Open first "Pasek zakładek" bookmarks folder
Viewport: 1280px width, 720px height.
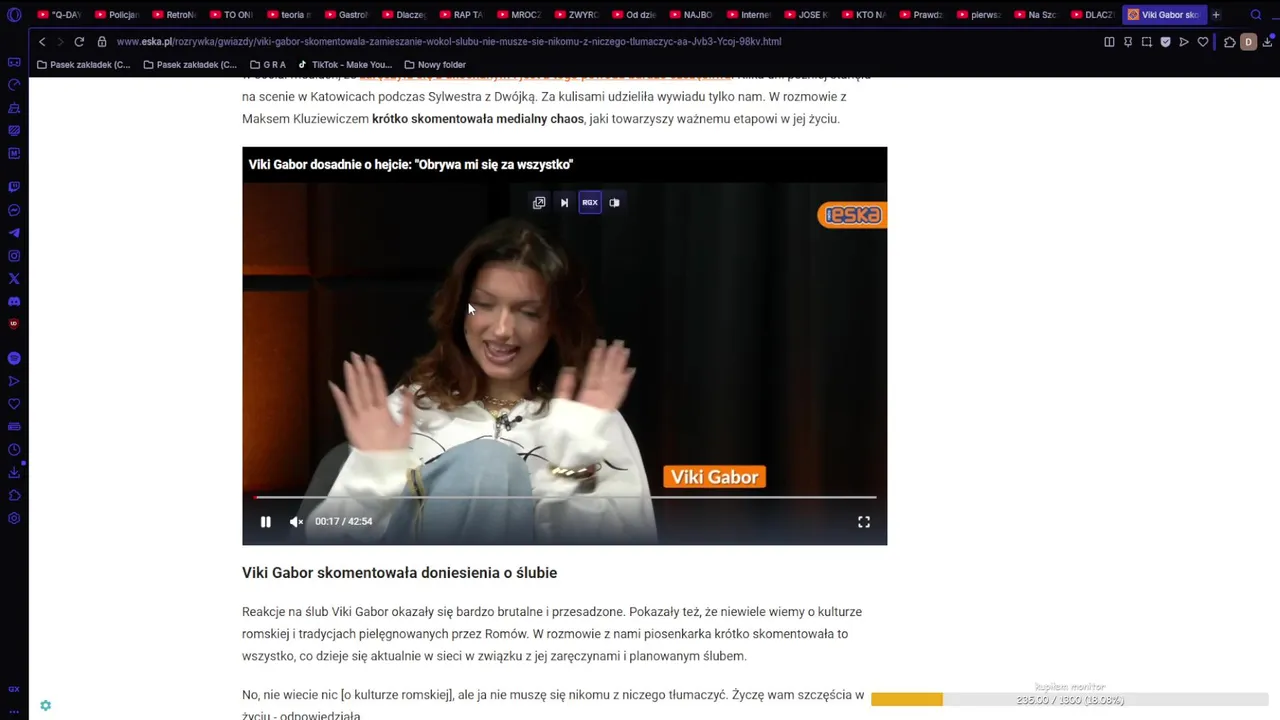coord(83,65)
